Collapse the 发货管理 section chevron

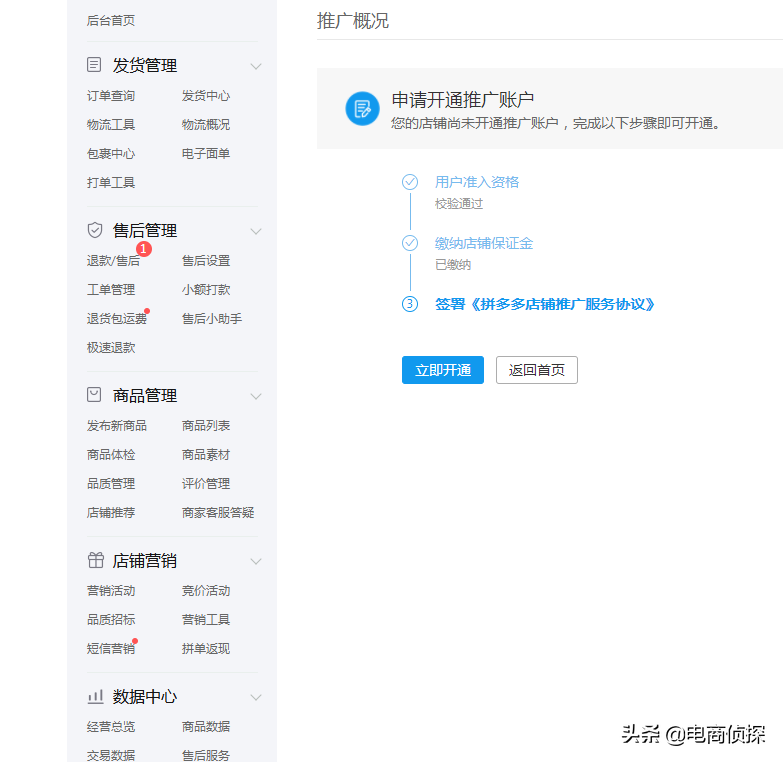point(256,66)
